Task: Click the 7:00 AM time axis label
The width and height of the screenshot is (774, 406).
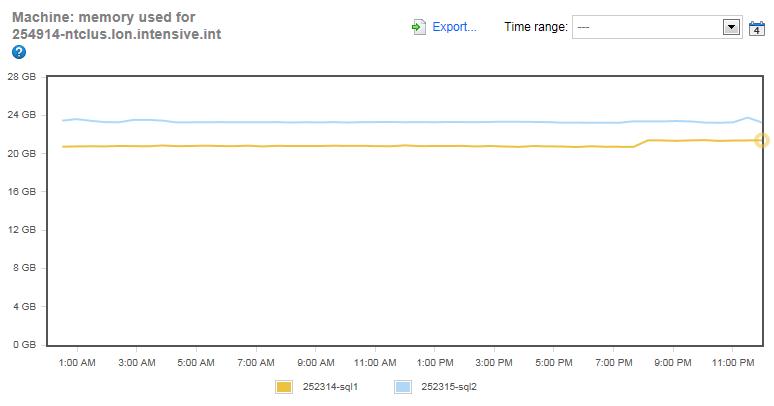Action: click(x=256, y=362)
